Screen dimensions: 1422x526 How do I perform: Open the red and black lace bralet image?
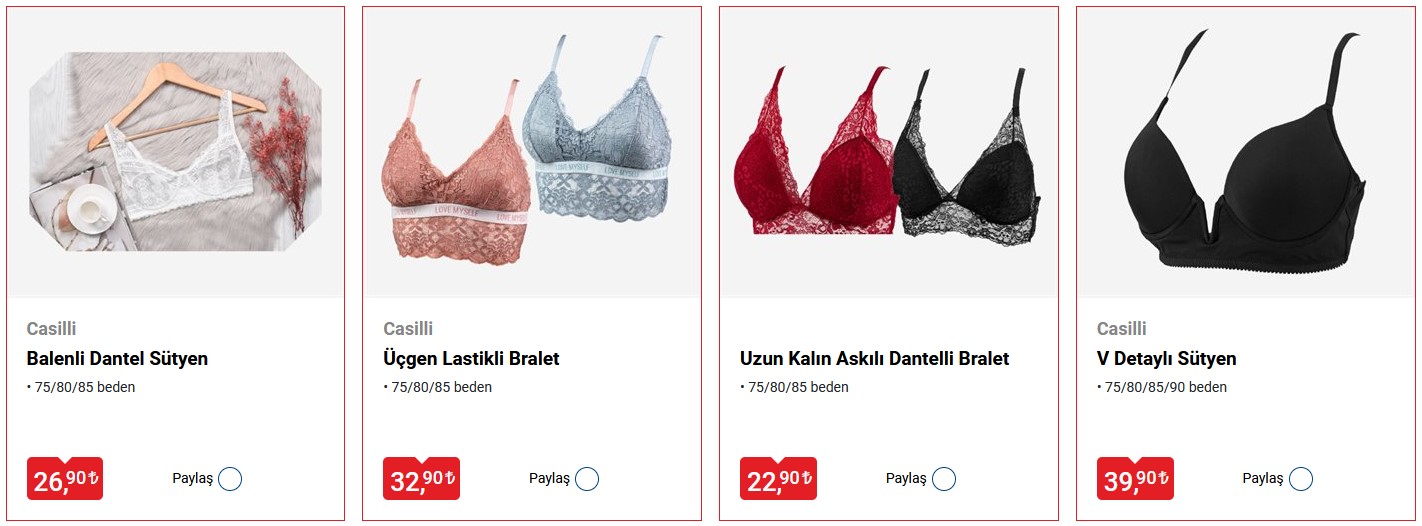tap(888, 153)
